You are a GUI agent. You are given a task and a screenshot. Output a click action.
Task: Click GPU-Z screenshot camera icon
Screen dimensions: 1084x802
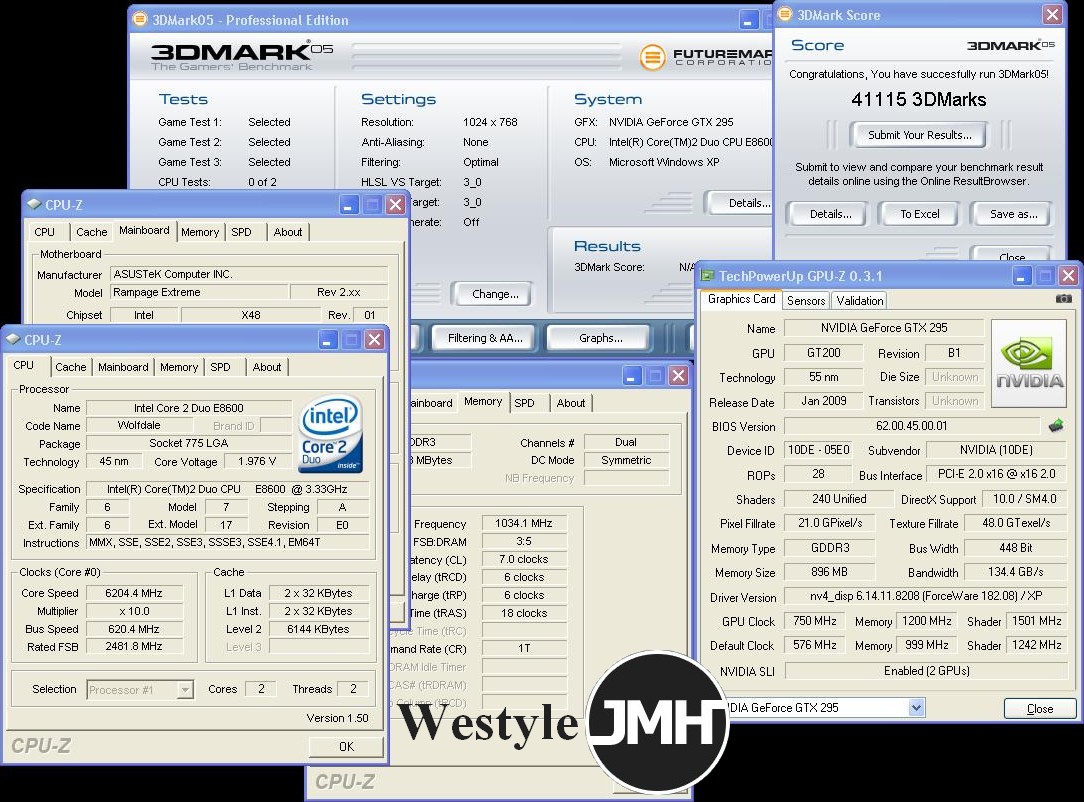point(1063,299)
